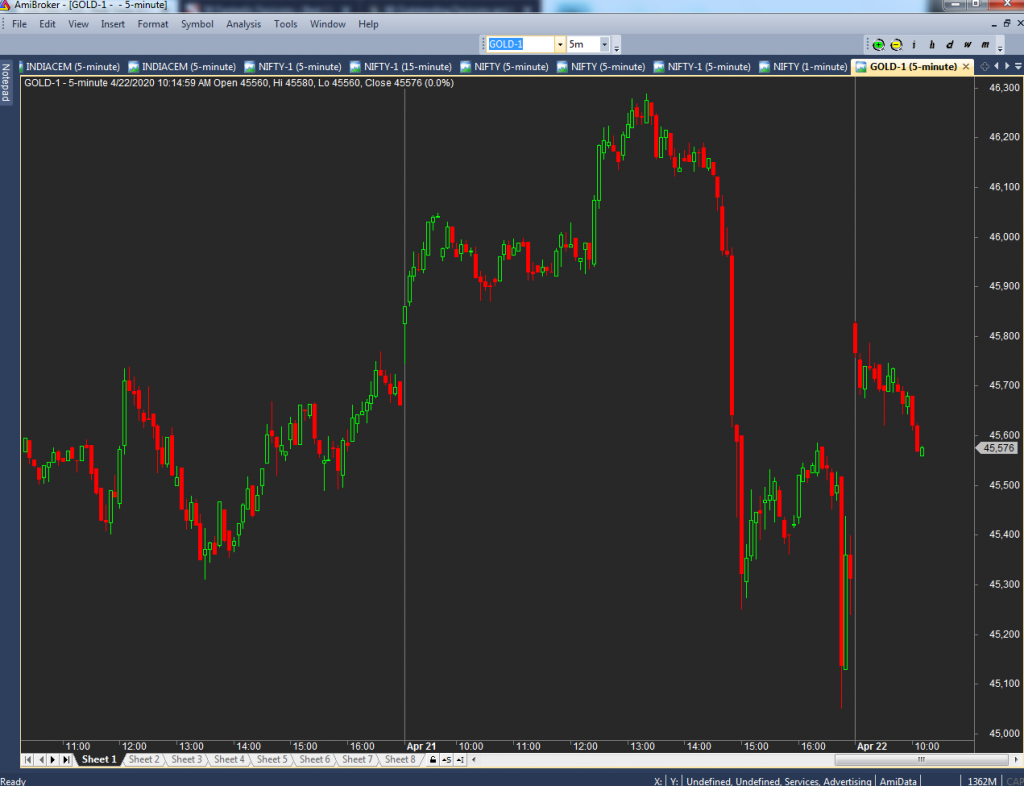Close the GOLD-1 (5-minute) tab
The width and height of the screenshot is (1024, 786).
pyautogui.click(x=966, y=67)
